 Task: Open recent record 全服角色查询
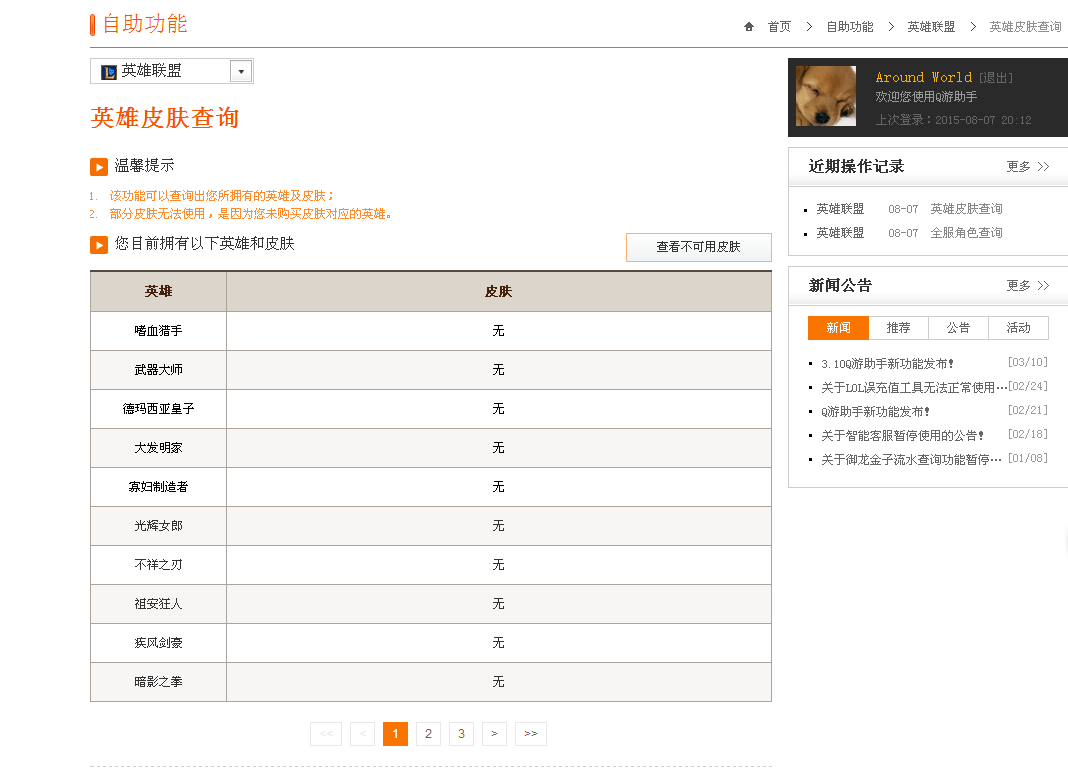[966, 232]
